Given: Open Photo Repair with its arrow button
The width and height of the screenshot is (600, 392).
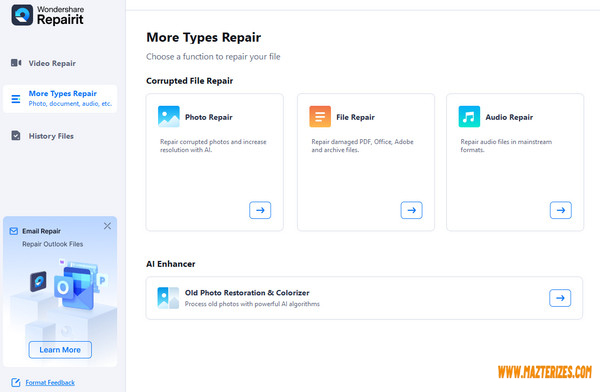Looking at the screenshot, I should click(x=260, y=210).
